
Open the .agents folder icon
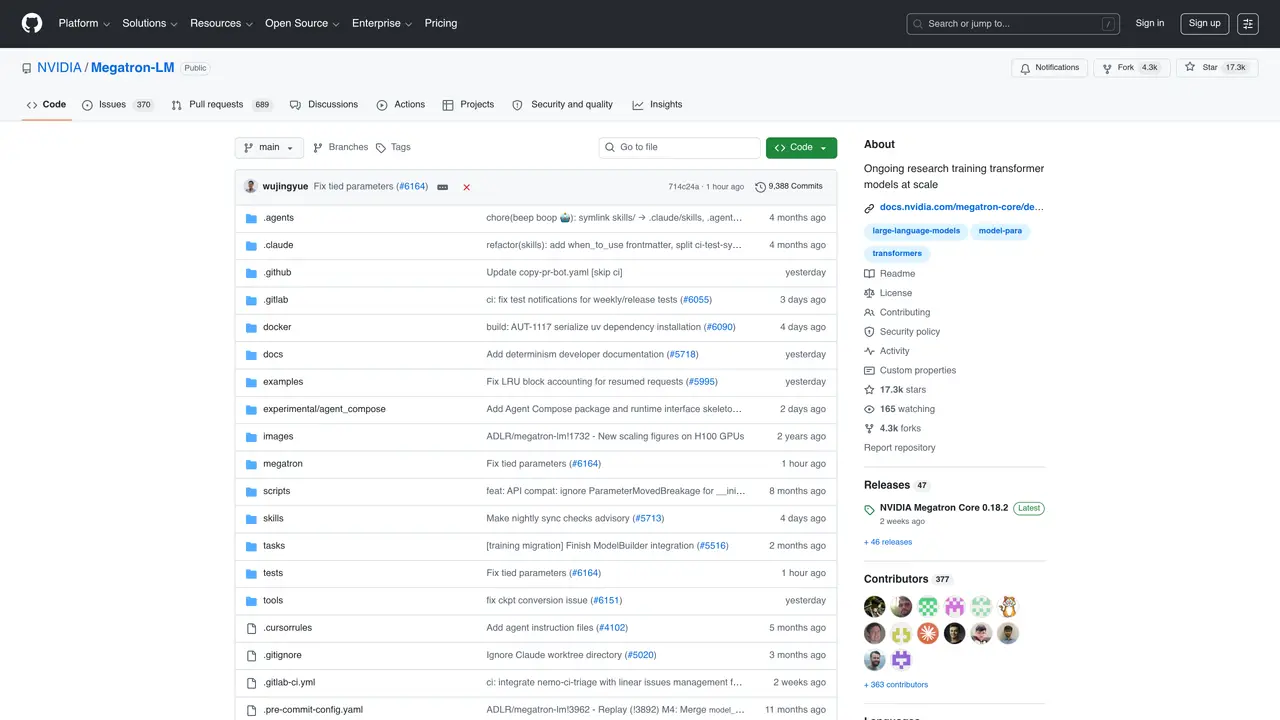pyautogui.click(x=252, y=218)
